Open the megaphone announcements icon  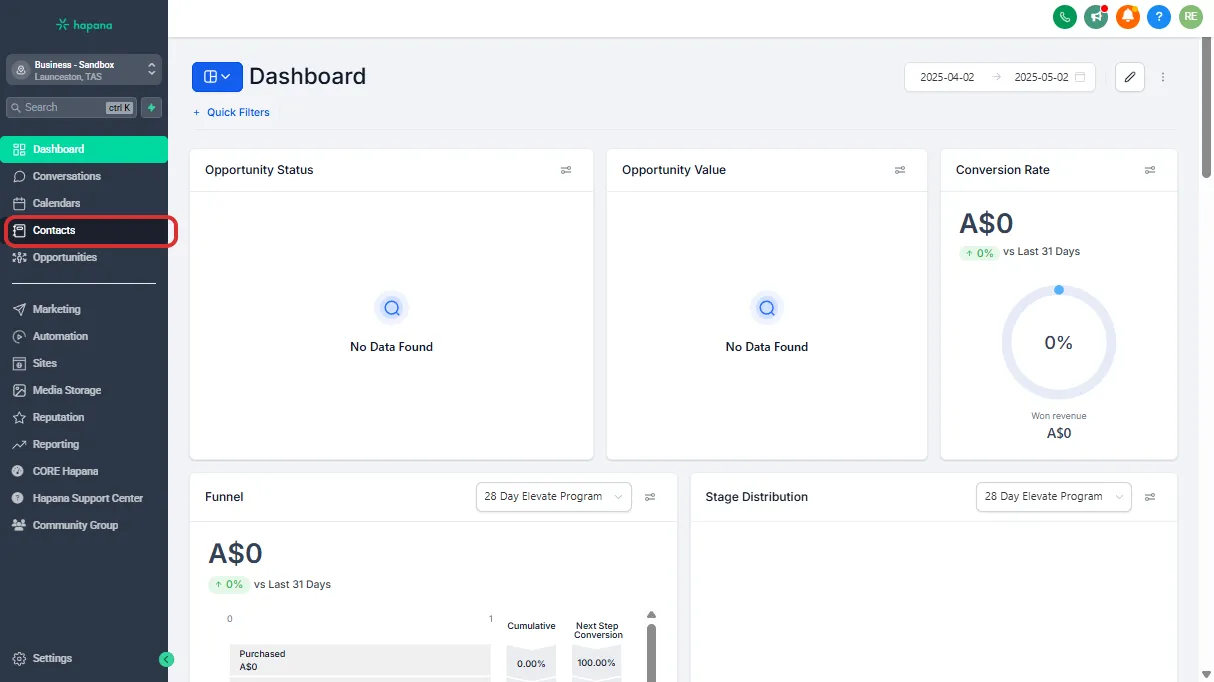pyautogui.click(x=1096, y=16)
